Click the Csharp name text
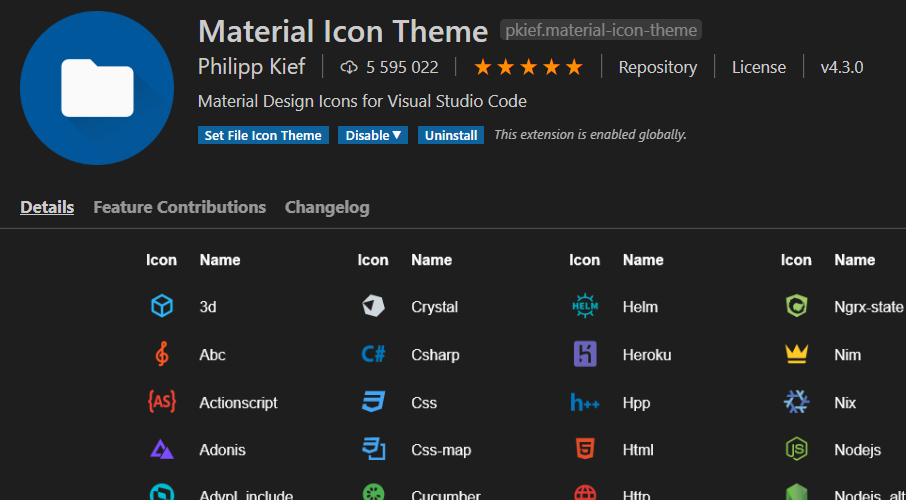 click(435, 354)
